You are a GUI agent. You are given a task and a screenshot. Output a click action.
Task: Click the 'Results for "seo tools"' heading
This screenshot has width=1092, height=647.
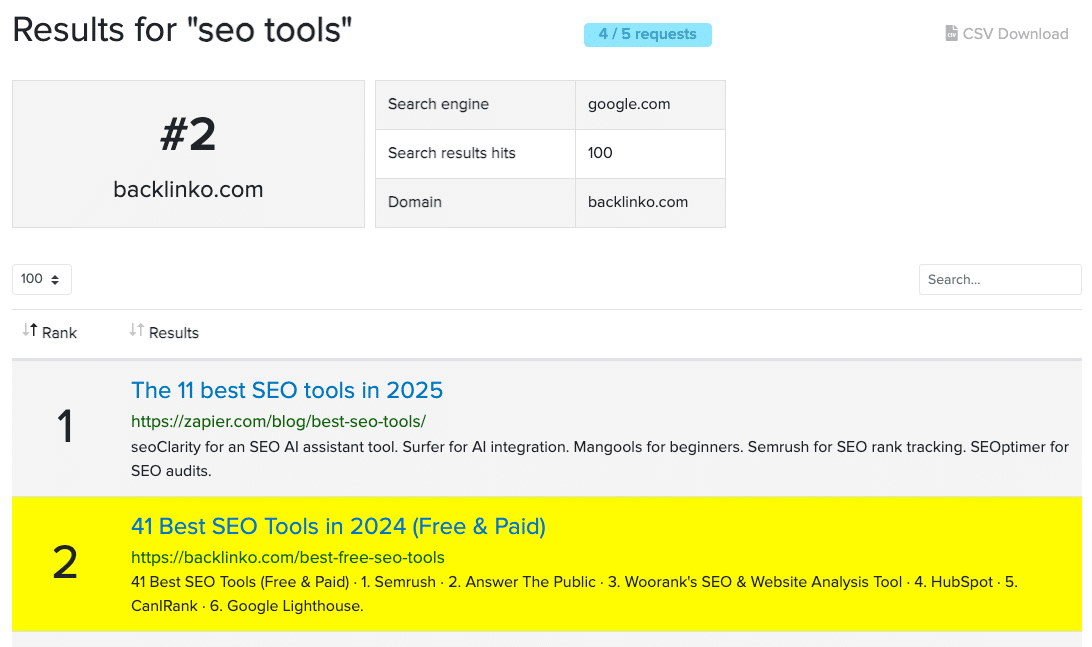pos(180,29)
